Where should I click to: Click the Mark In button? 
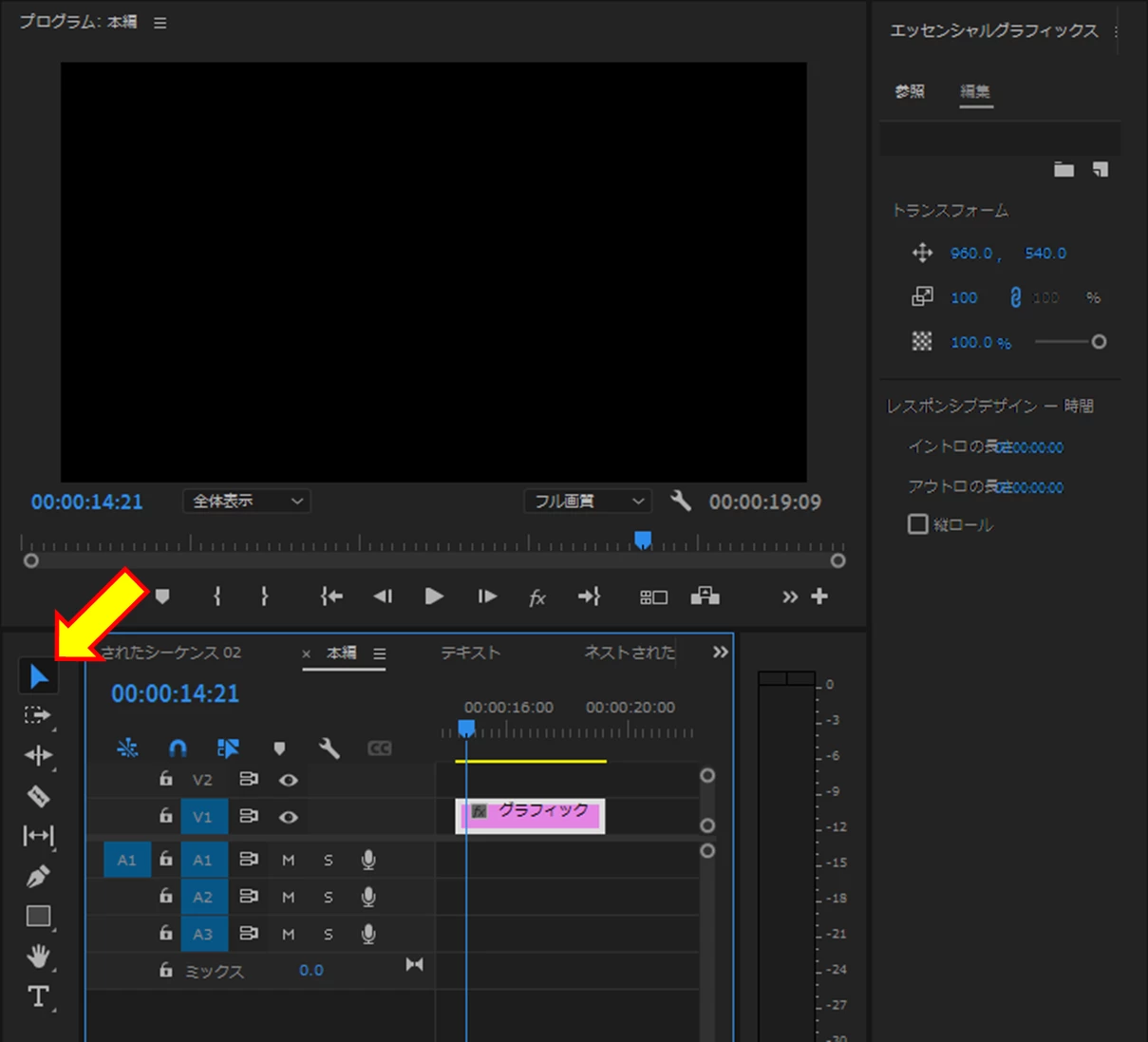pos(217,597)
